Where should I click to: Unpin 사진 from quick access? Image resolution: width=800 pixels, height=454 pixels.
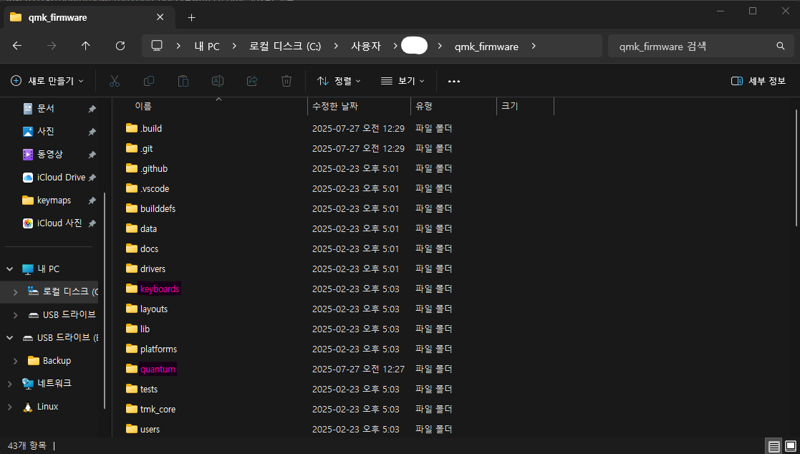[x=92, y=132]
